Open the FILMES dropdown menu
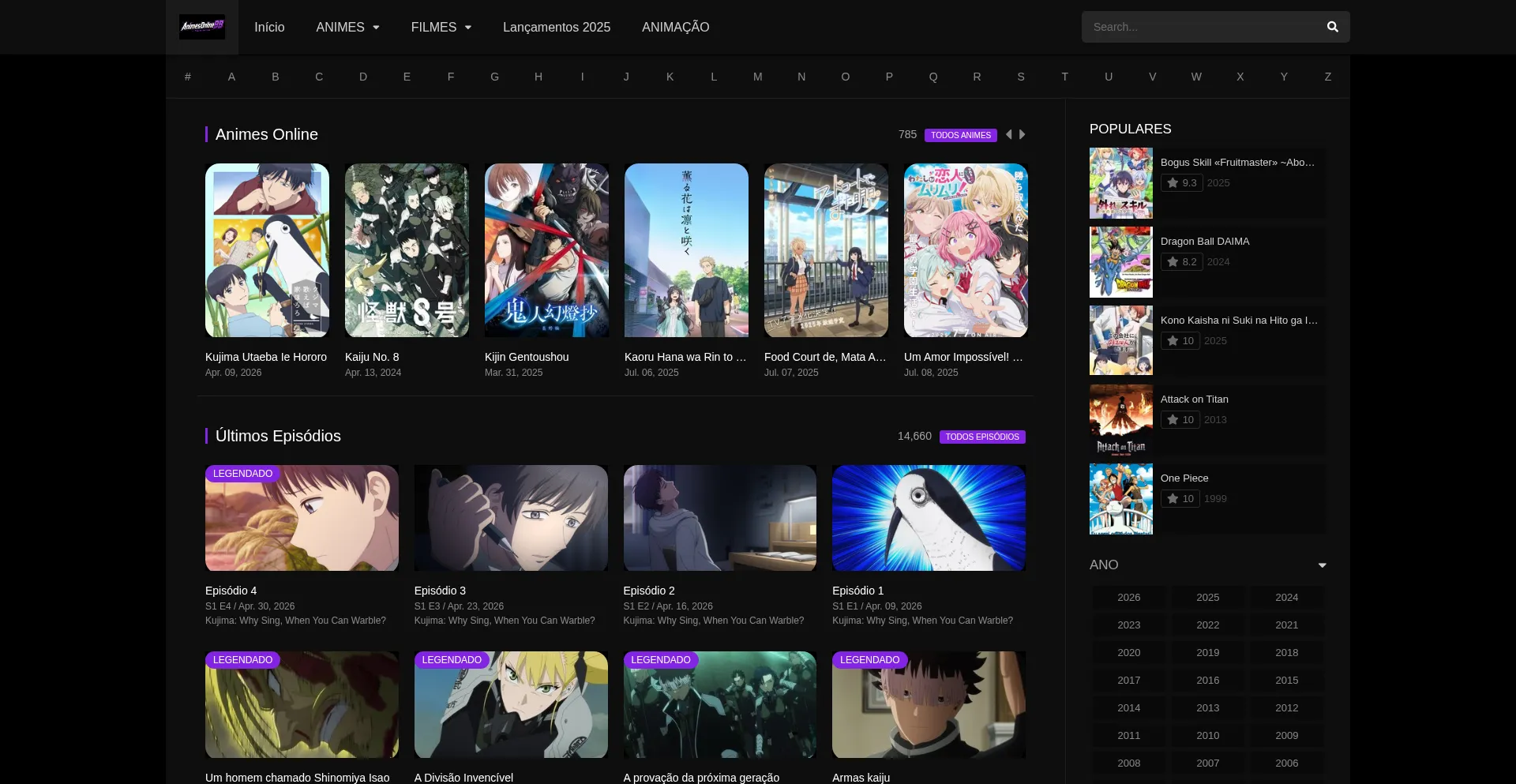This screenshot has width=1516, height=784. click(441, 27)
